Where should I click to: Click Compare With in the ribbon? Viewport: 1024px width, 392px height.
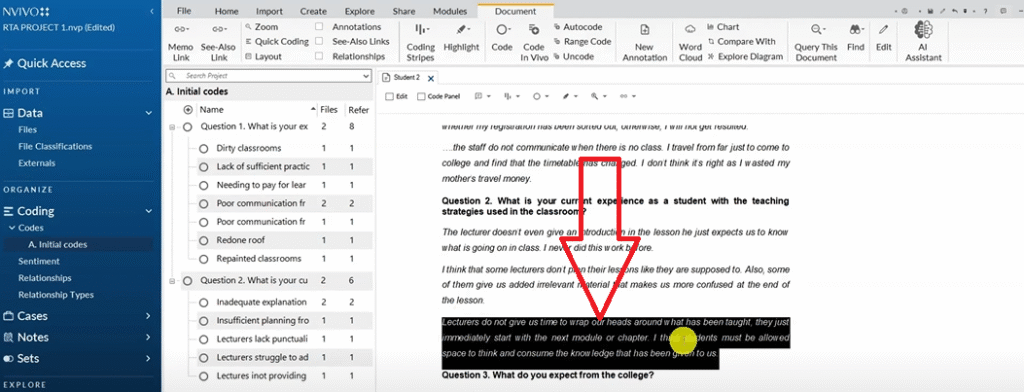(741, 41)
